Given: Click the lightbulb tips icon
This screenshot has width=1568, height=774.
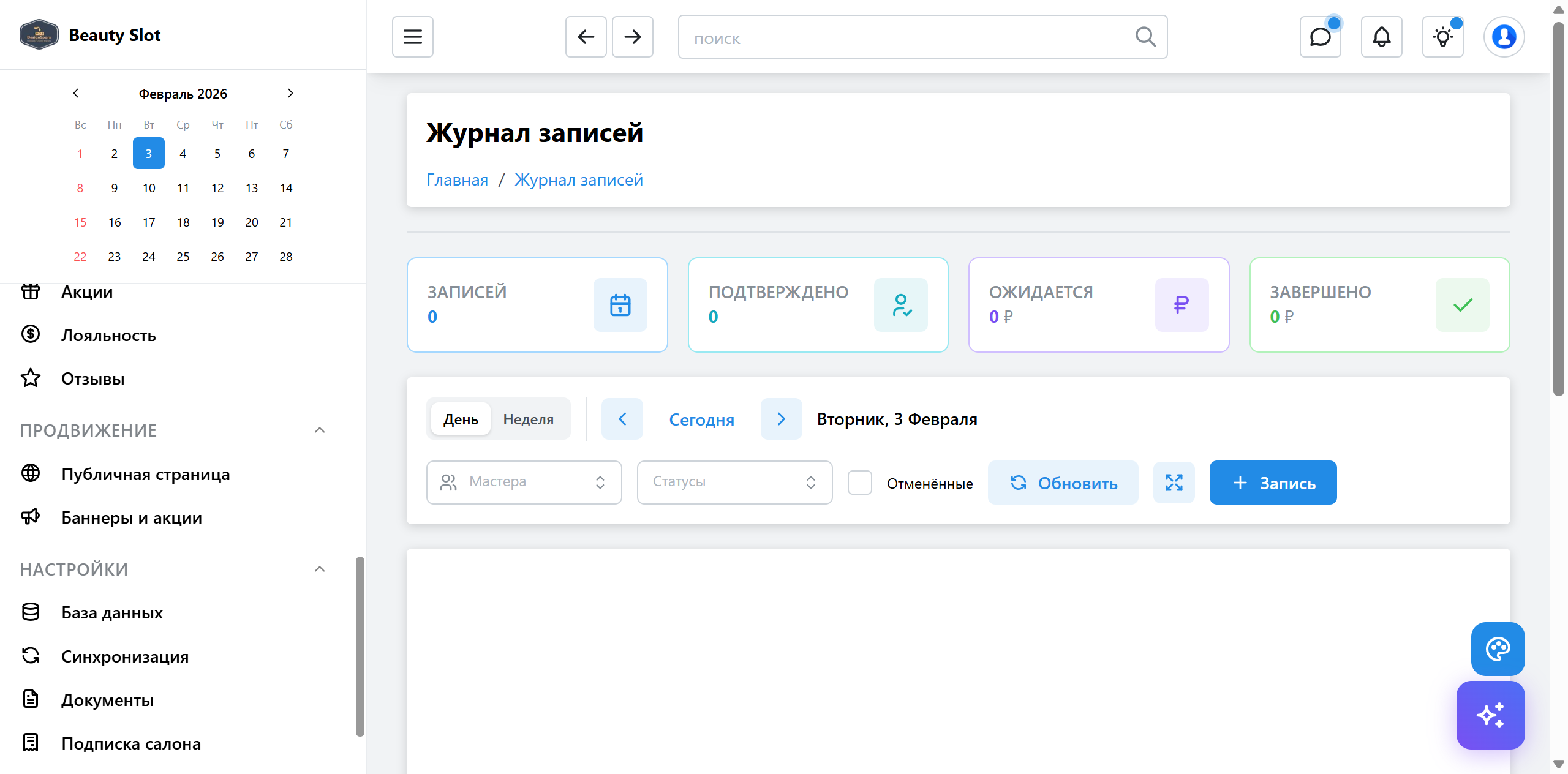Looking at the screenshot, I should pyautogui.click(x=1442, y=37).
